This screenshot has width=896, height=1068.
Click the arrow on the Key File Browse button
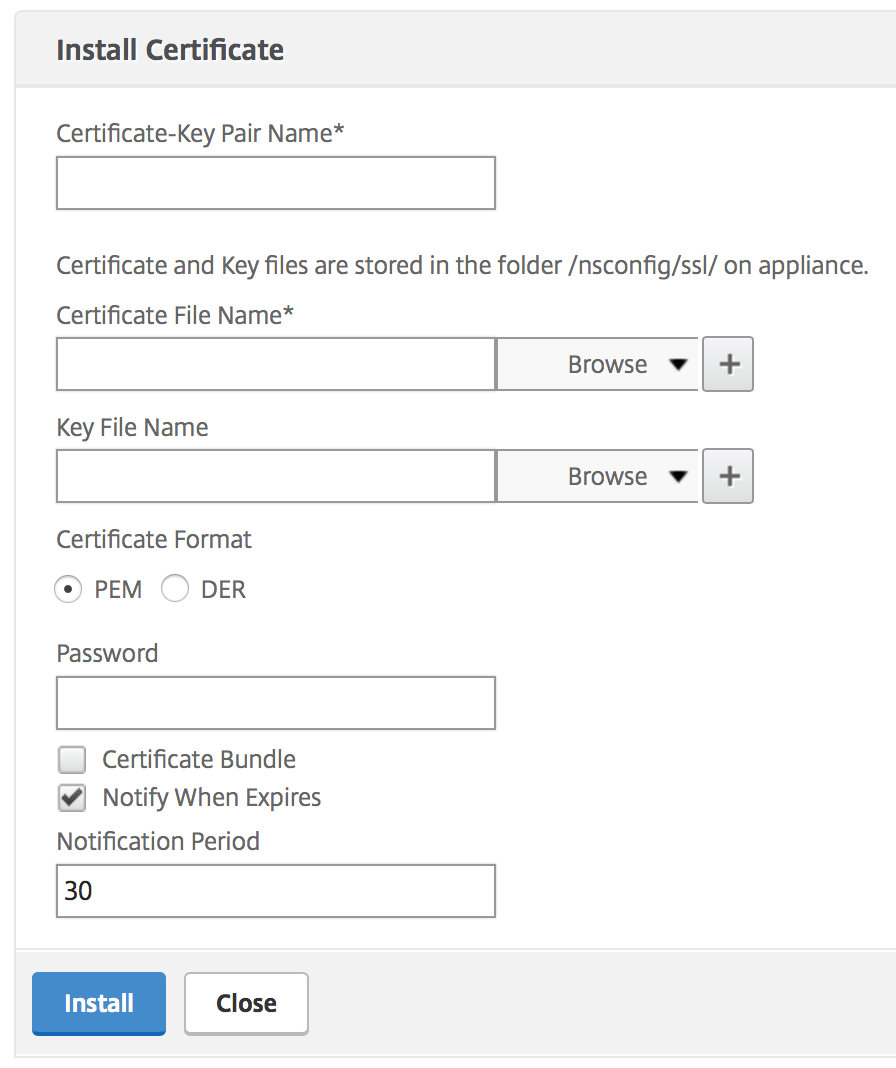(679, 476)
